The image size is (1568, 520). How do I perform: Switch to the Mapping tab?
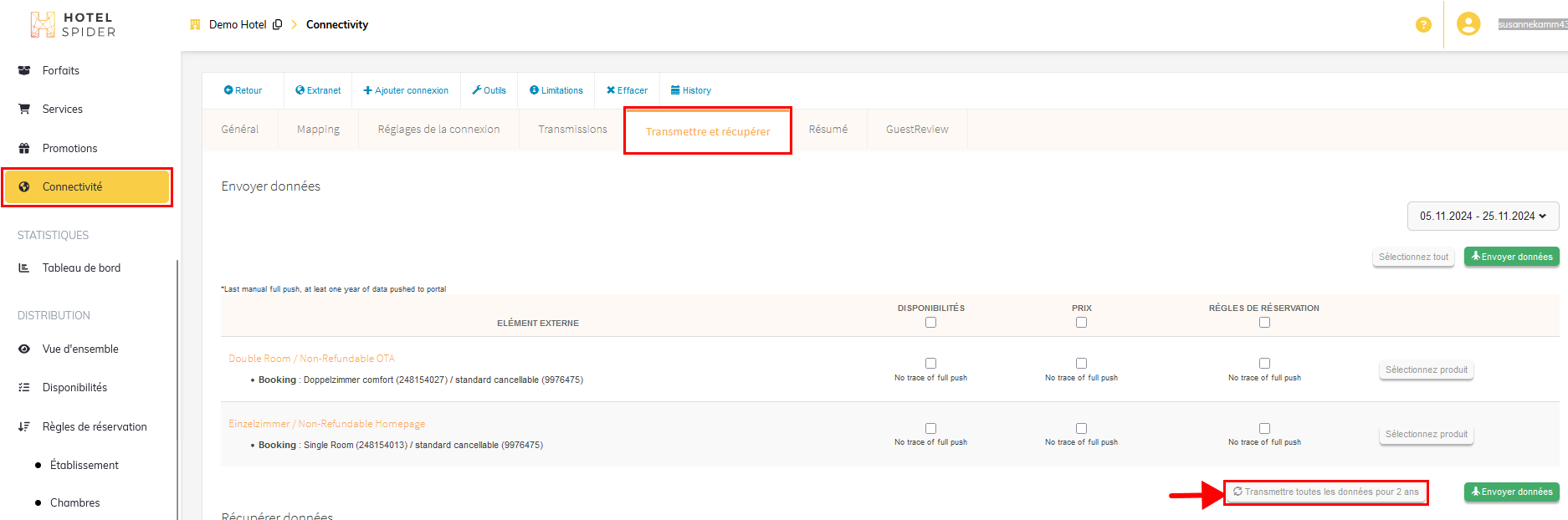[x=318, y=130]
